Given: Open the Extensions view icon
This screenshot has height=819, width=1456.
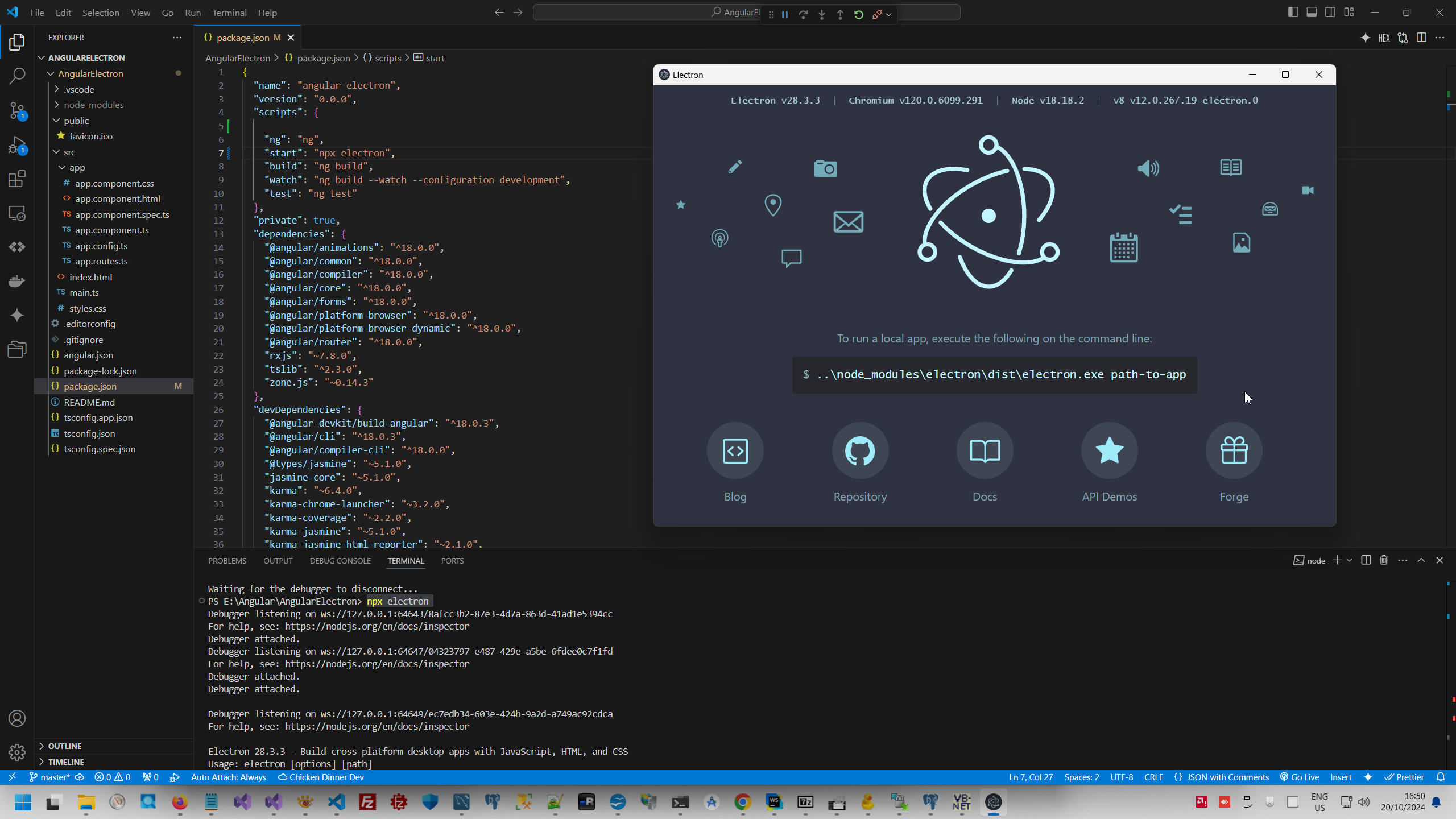Looking at the screenshot, I should pyautogui.click(x=17, y=179).
